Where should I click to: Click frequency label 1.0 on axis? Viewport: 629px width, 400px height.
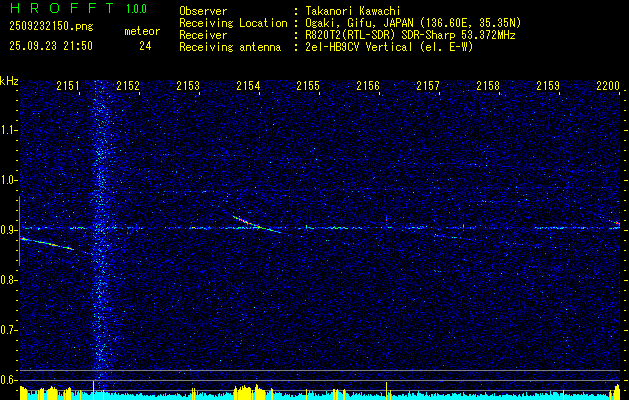[x=8, y=180]
